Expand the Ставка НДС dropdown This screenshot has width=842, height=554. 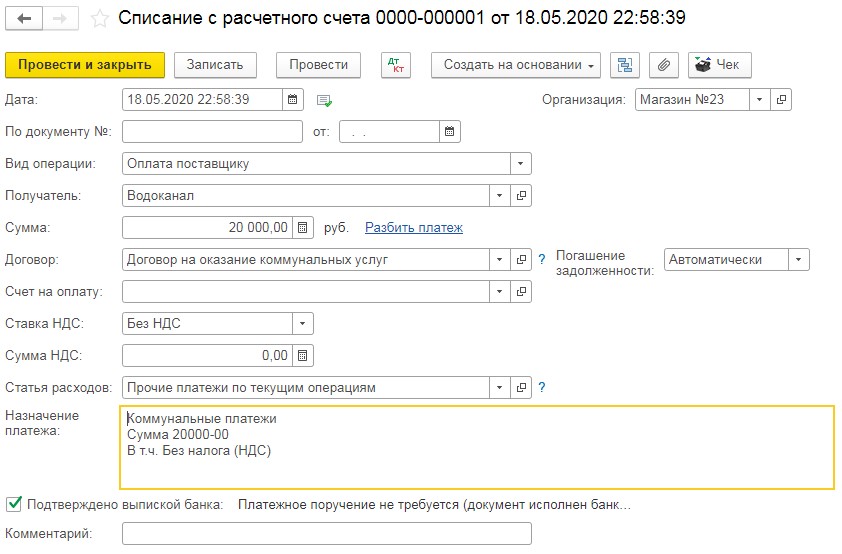pos(302,323)
